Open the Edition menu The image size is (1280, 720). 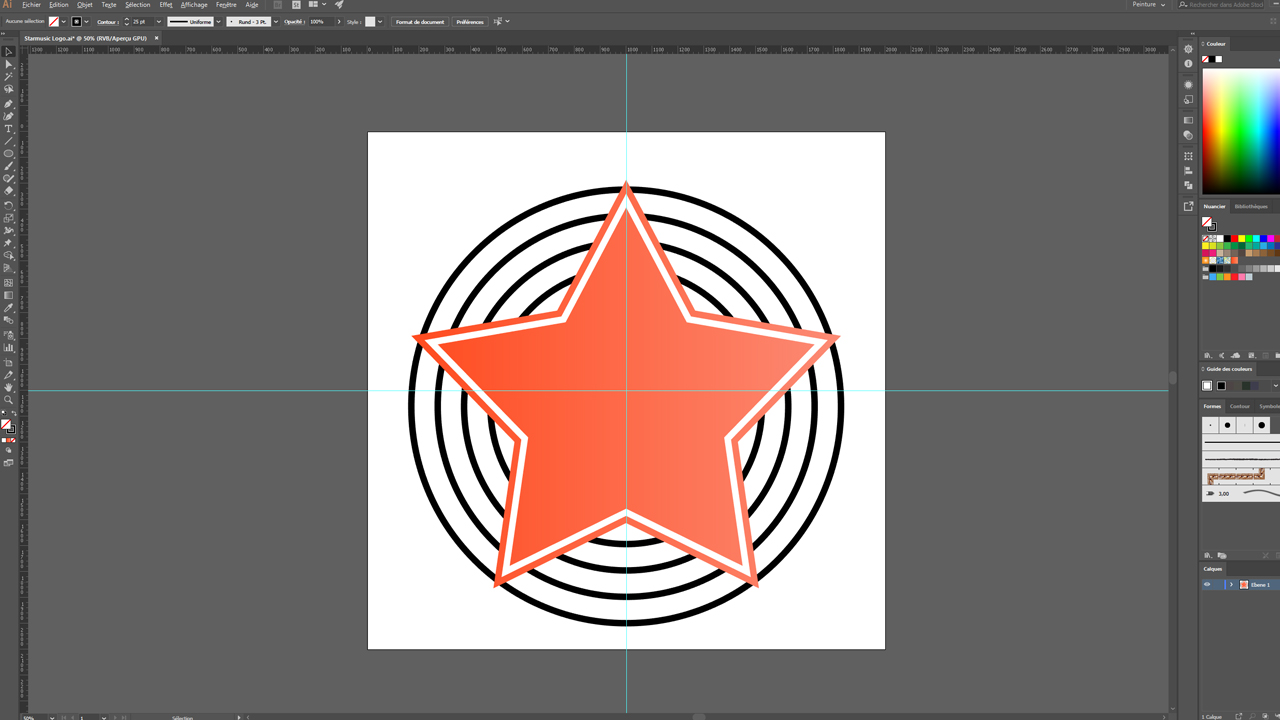pos(59,5)
